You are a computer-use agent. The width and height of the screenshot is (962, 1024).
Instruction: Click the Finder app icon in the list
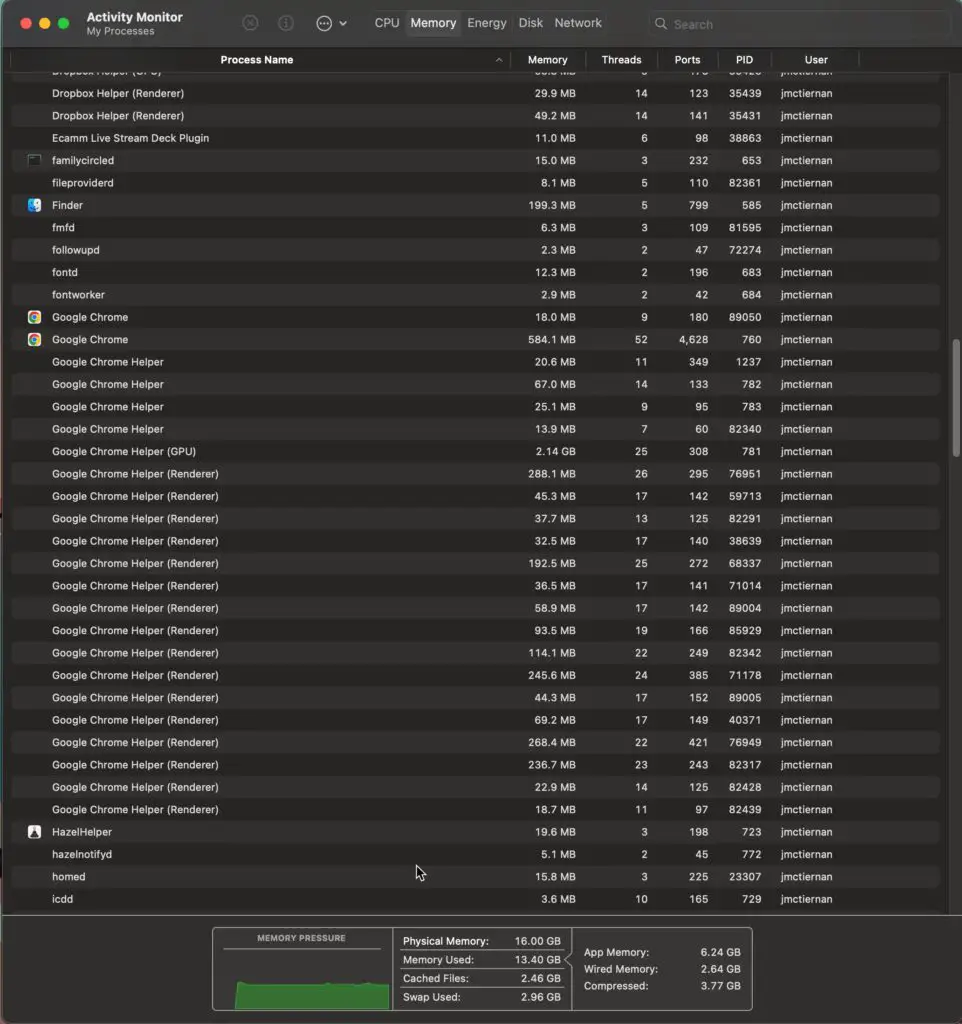click(x=35, y=205)
